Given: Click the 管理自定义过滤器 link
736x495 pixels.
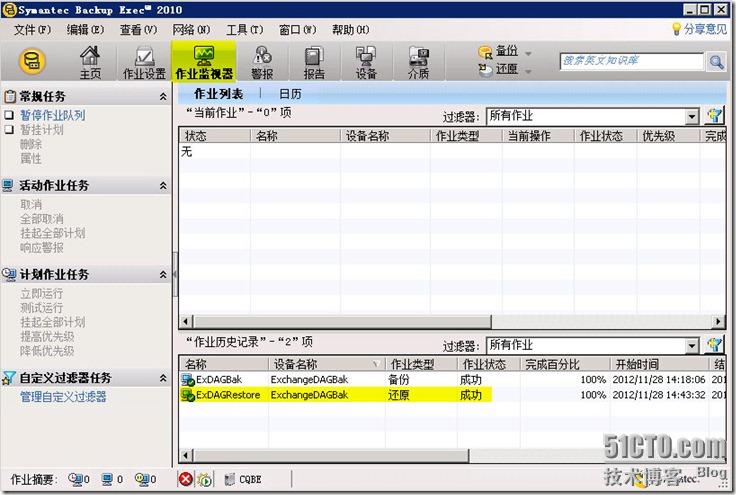Looking at the screenshot, I should click(x=63, y=397).
